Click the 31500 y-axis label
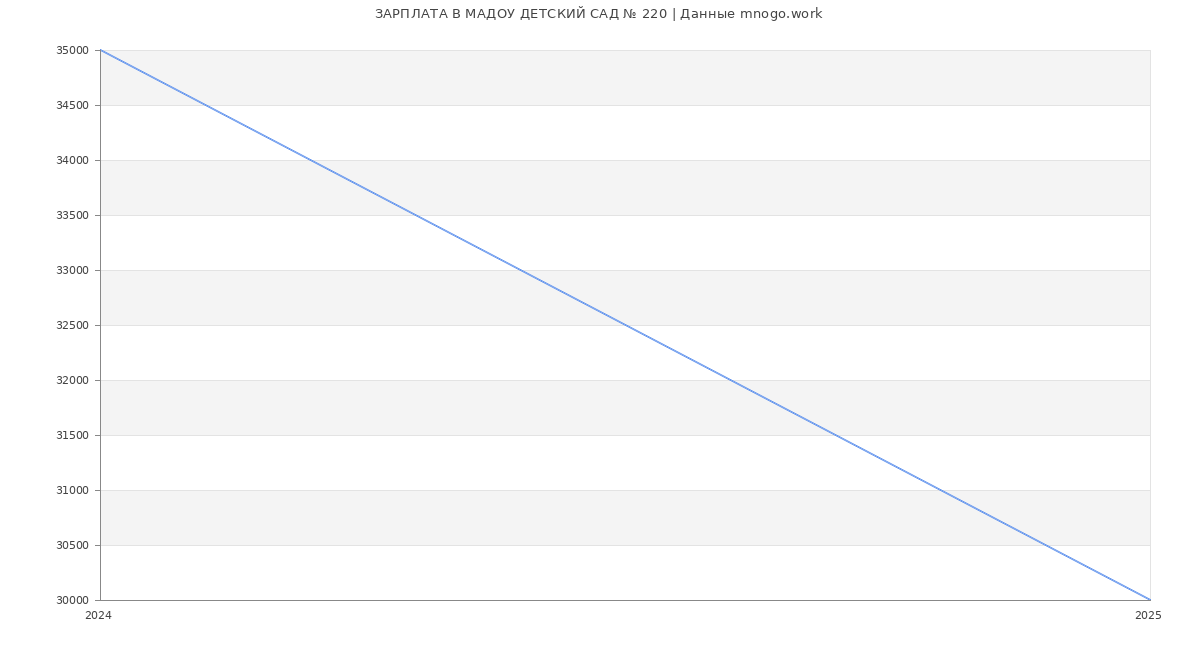Viewport: 1200px width, 650px height. tap(73, 435)
